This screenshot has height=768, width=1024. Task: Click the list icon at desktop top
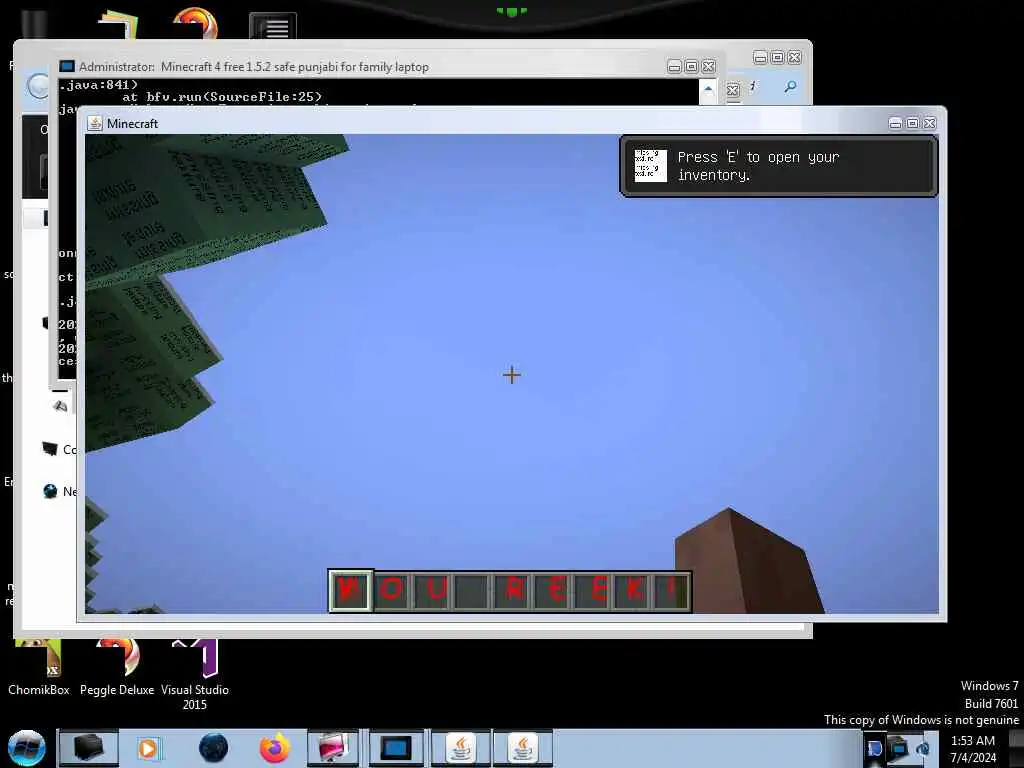click(273, 27)
